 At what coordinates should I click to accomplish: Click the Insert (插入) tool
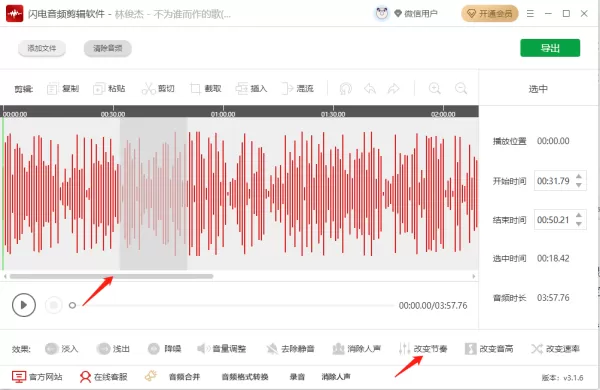(251, 89)
